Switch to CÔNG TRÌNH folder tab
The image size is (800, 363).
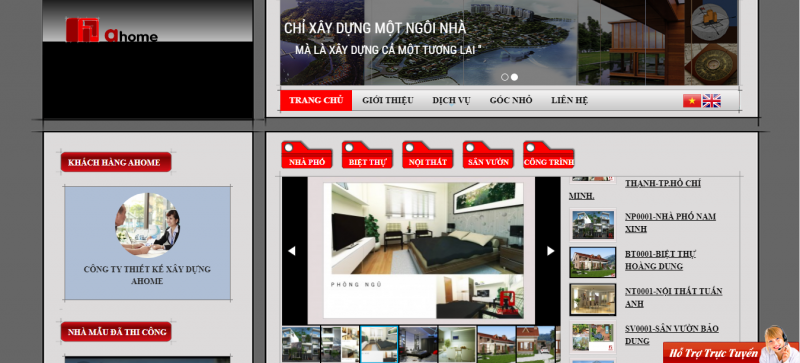[548, 155]
